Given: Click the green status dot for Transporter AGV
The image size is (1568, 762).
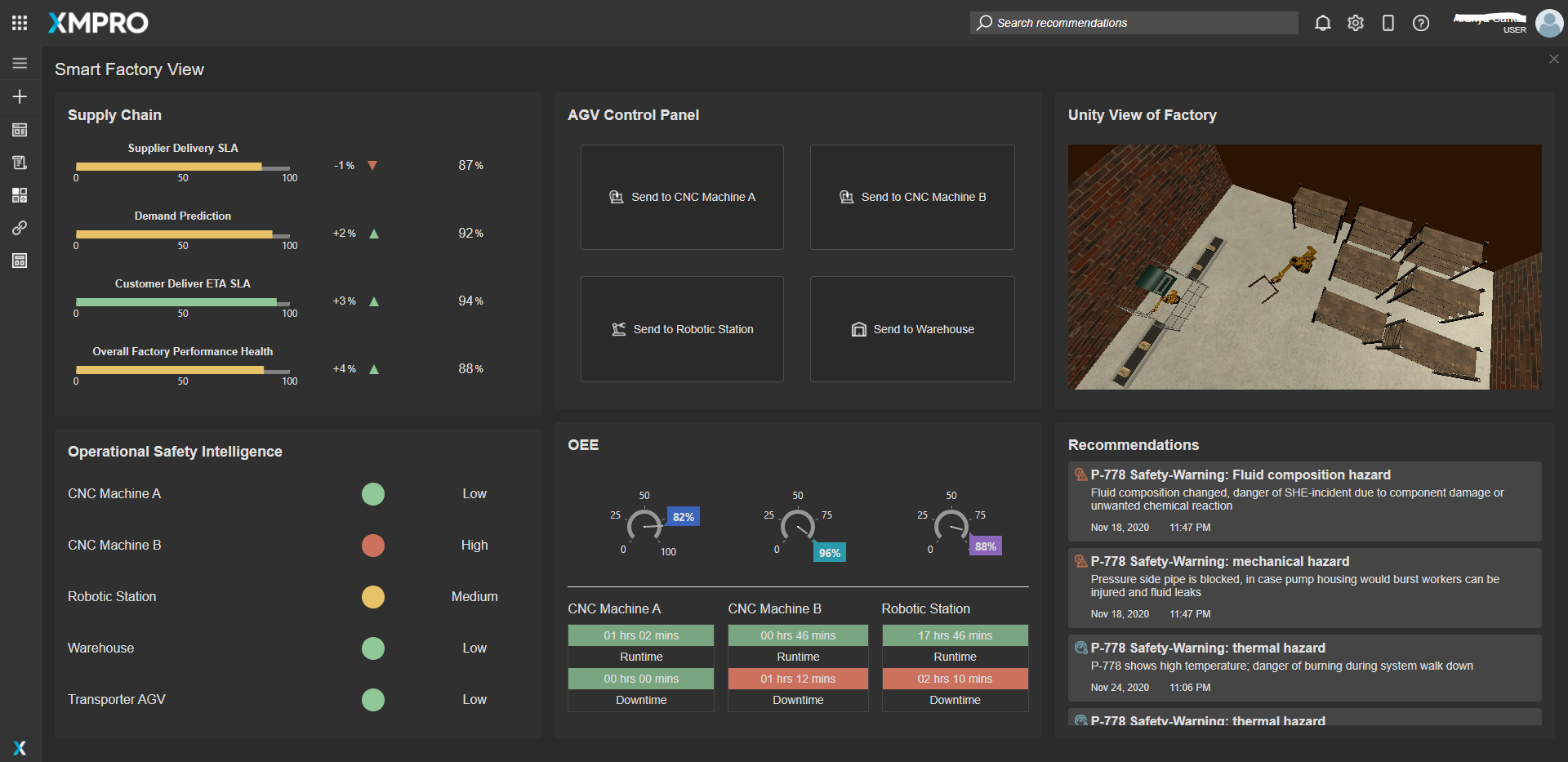Looking at the screenshot, I should click(373, 700).
